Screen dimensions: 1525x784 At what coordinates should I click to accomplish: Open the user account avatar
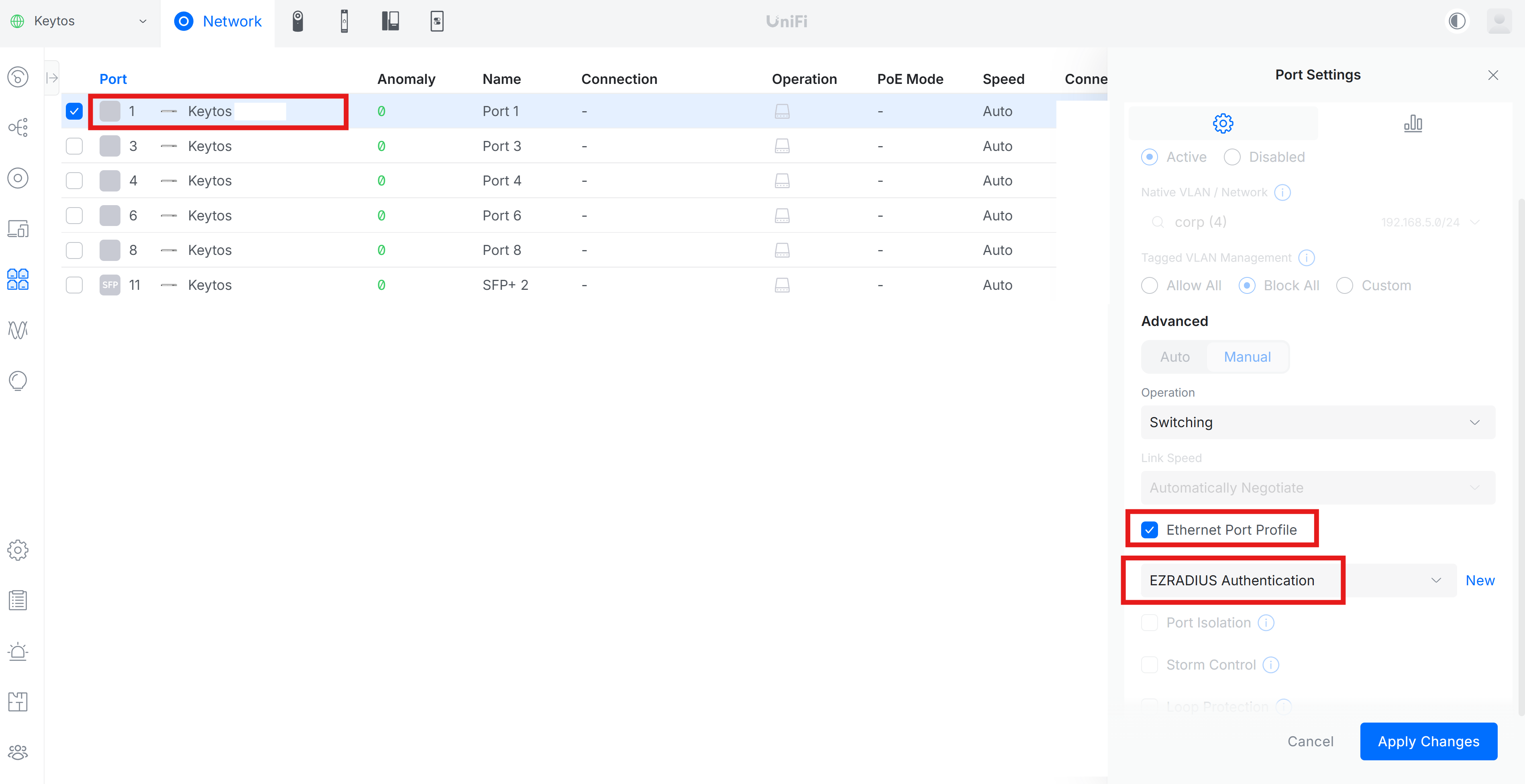tap(1499, 21)
